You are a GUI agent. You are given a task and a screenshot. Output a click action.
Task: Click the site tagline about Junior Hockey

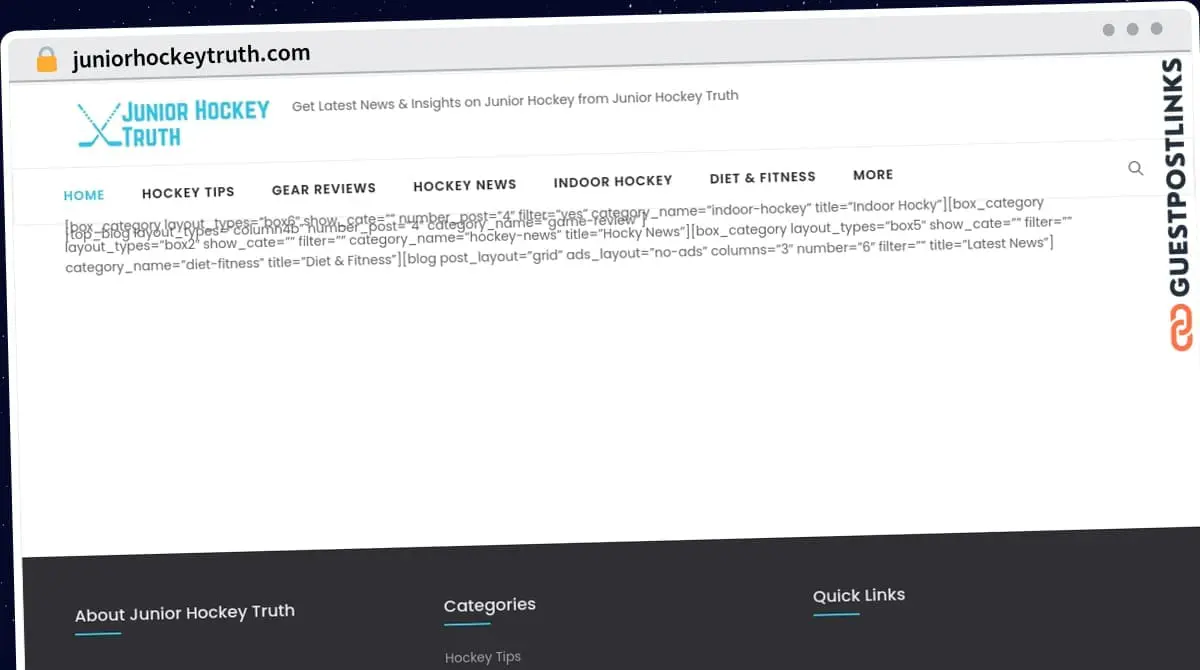[515, 101]
